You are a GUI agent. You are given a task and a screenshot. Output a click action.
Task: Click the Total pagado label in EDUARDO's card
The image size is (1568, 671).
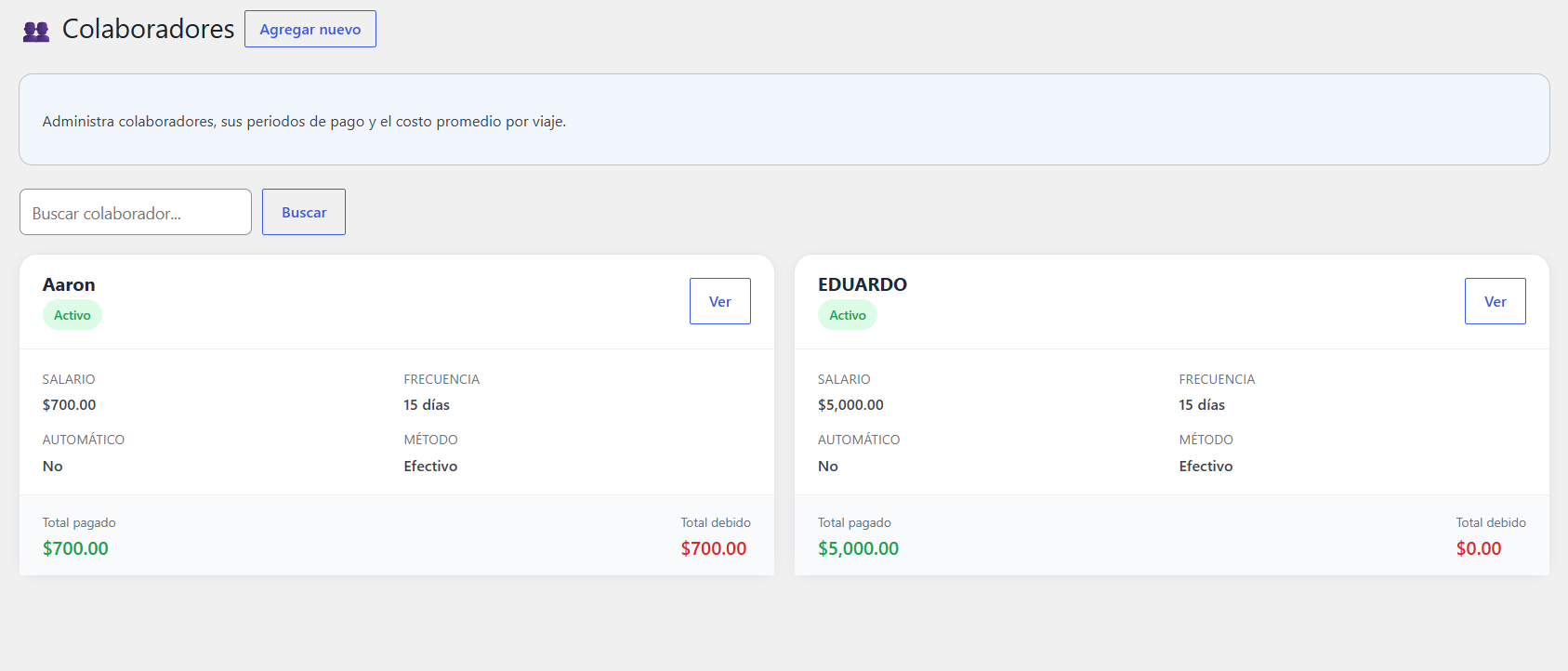854,522
